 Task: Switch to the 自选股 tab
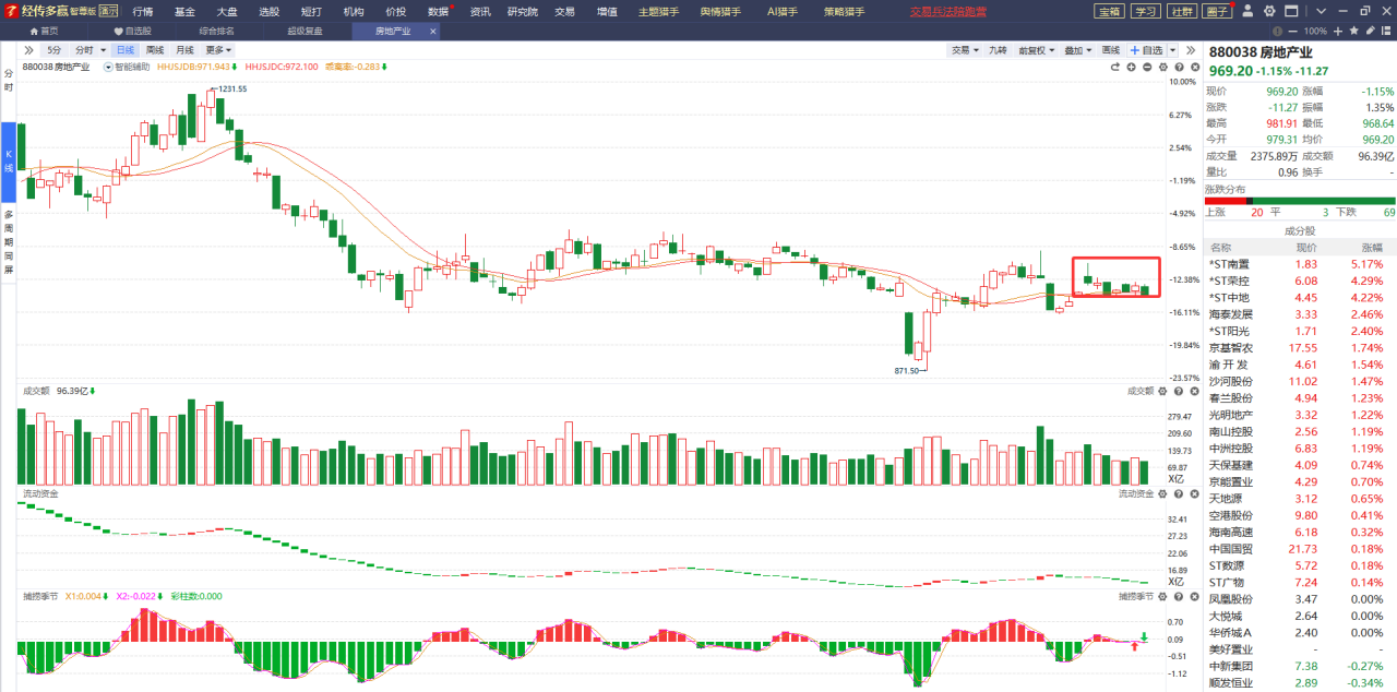pos(132,31)
